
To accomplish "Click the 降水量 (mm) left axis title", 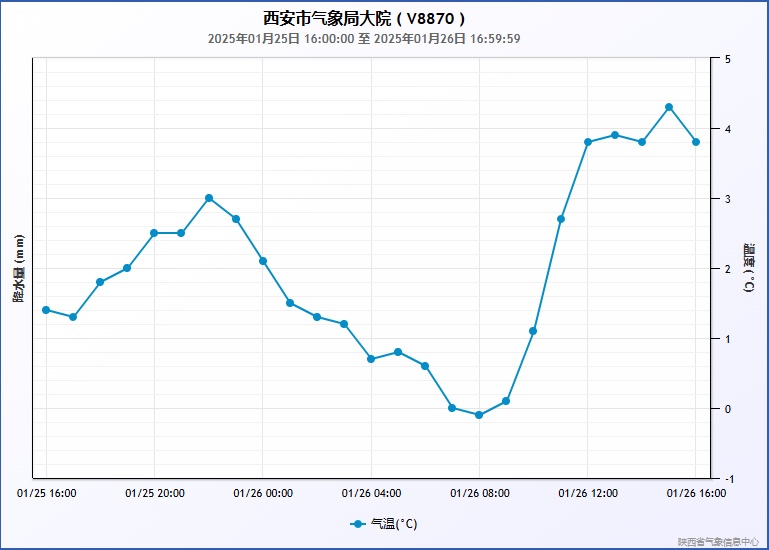I will pos(18,268).
